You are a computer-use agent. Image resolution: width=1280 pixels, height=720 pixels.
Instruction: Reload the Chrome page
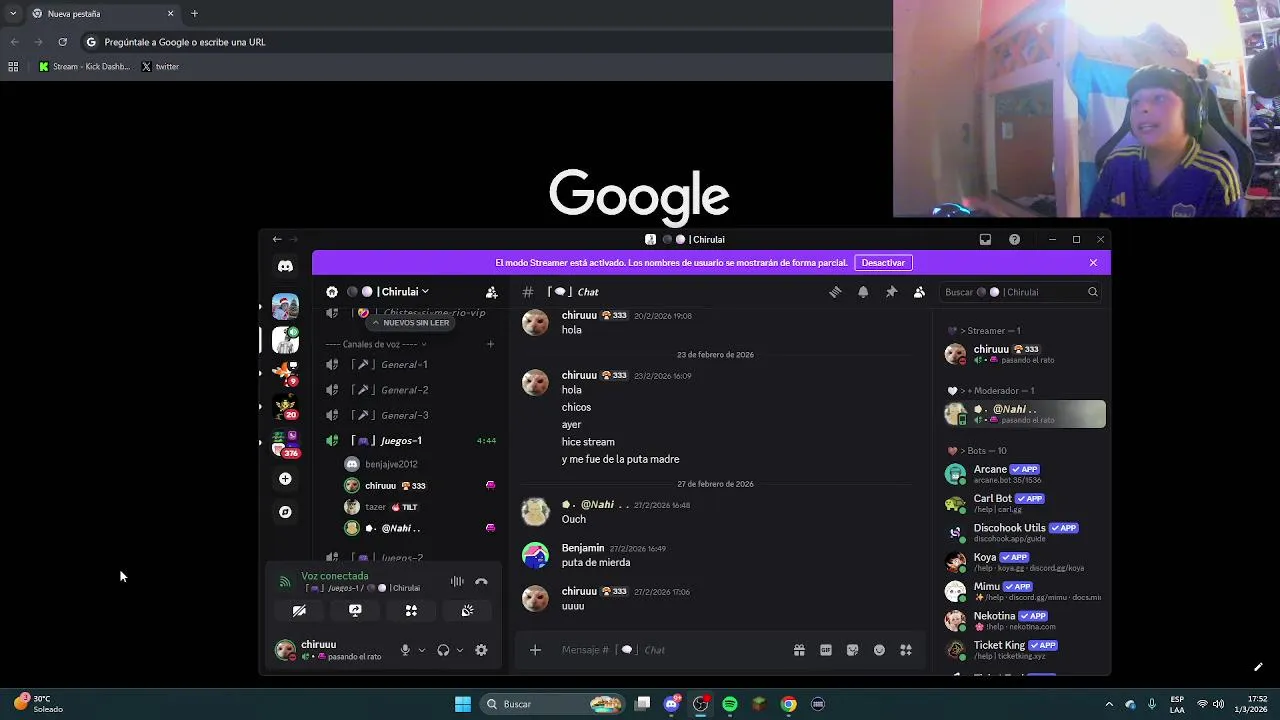(62, 42)
